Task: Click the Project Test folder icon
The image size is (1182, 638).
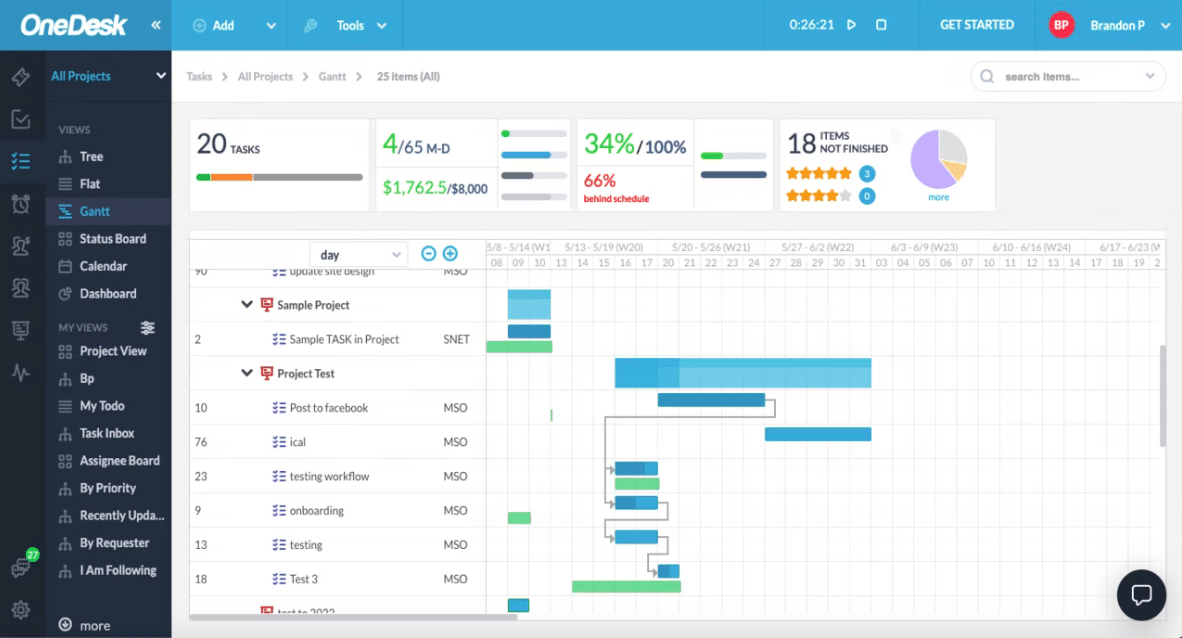Action: pos(266,373)
